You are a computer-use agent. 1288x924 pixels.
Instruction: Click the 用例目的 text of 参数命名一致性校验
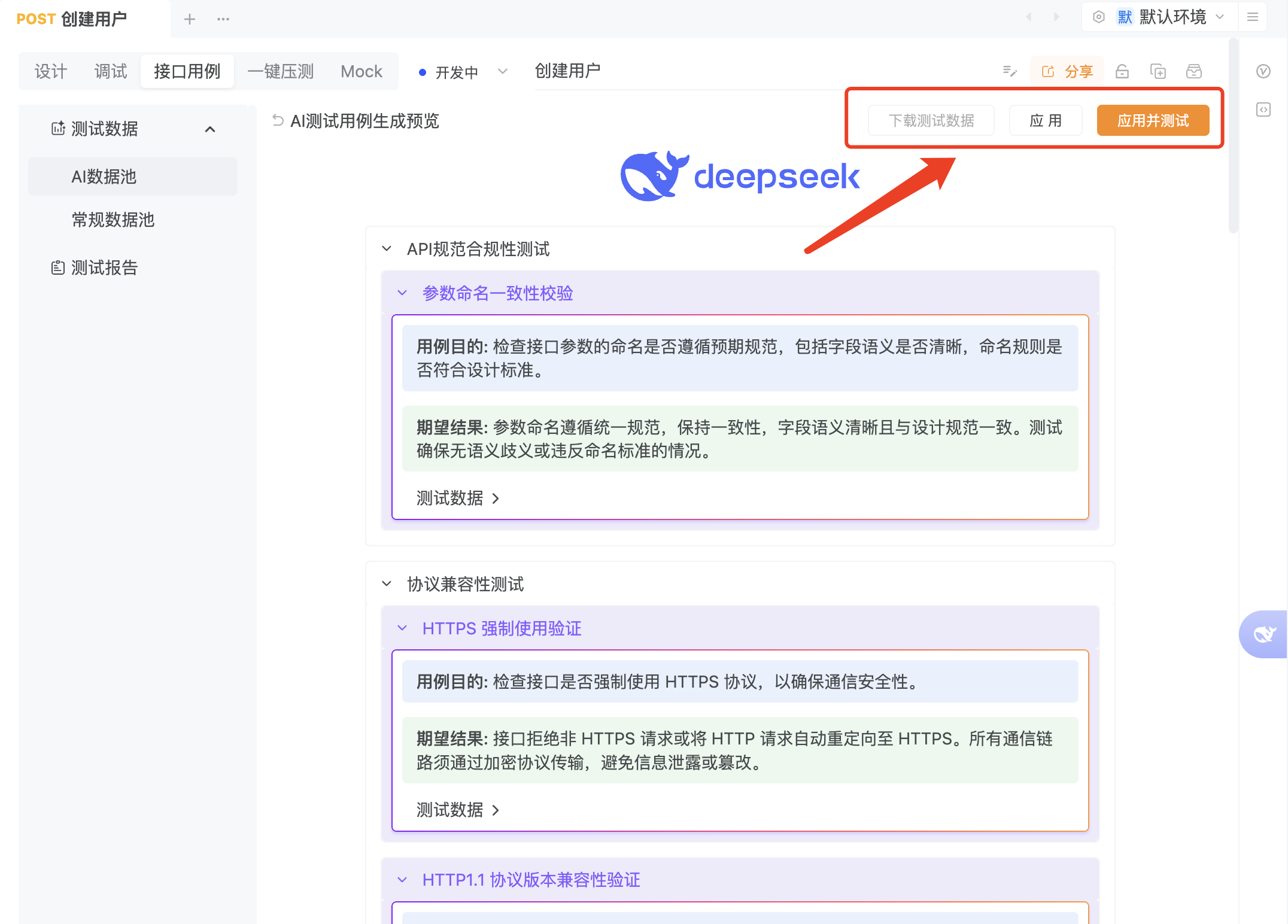(740, 358)
